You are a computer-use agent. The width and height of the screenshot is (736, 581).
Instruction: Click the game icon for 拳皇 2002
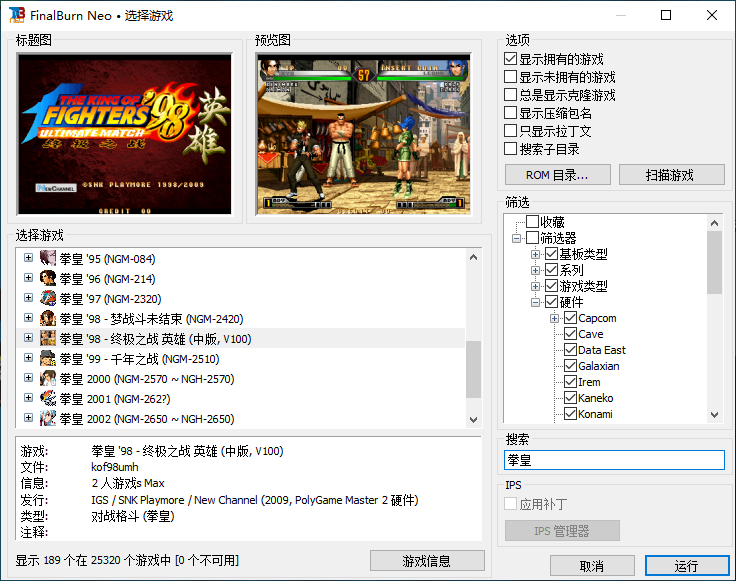48,418
